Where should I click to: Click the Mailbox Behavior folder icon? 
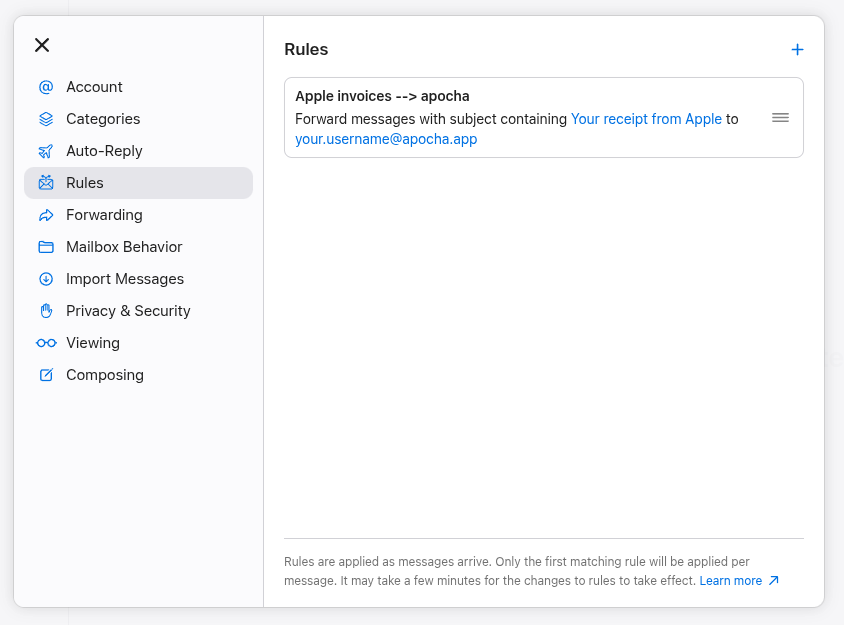click(x=46, y=247)
